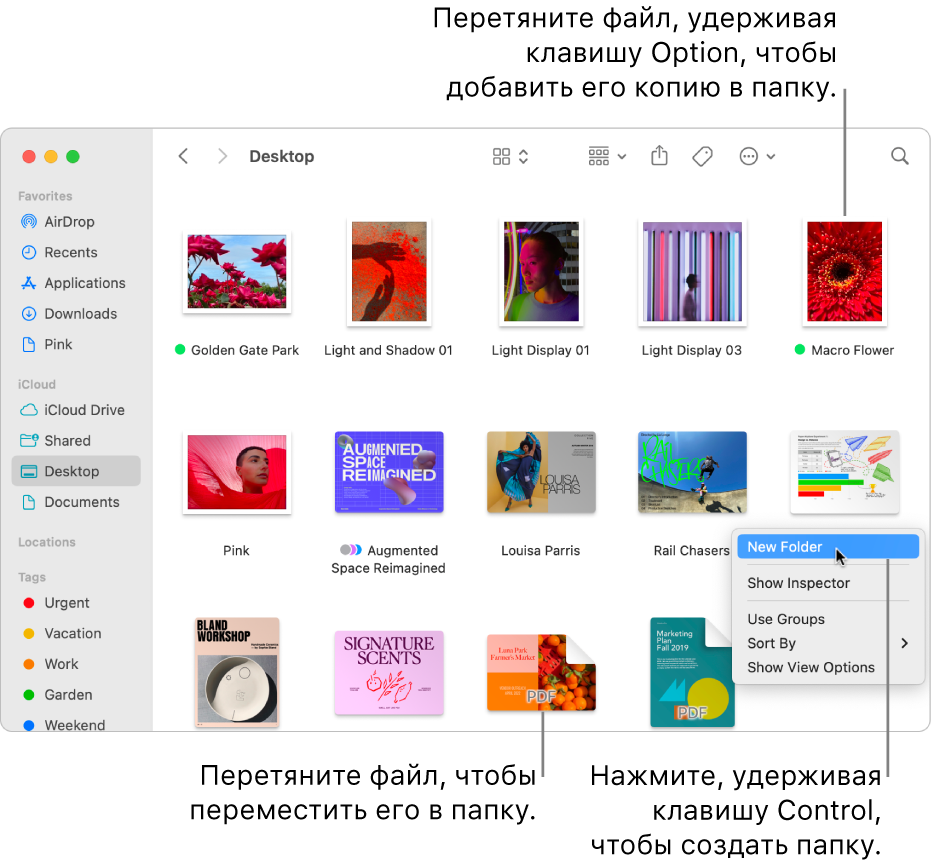Open Finder search magnifier
The image size is (931, 865).
pos(899,156)
